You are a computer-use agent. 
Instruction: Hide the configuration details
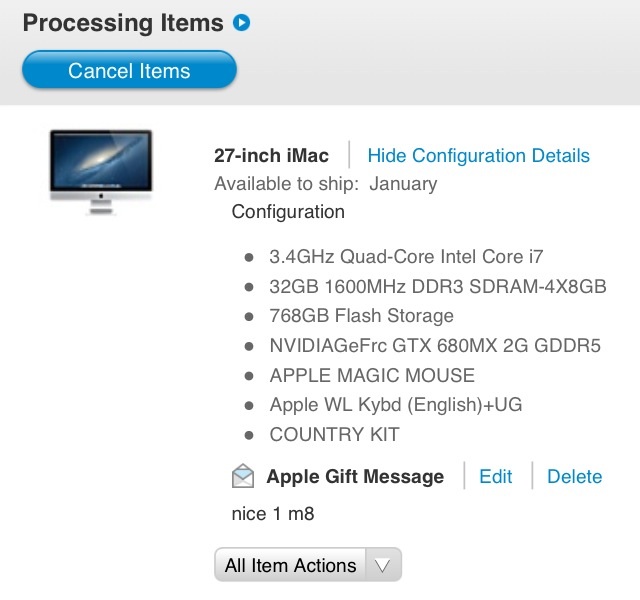[x=478, y=156]
